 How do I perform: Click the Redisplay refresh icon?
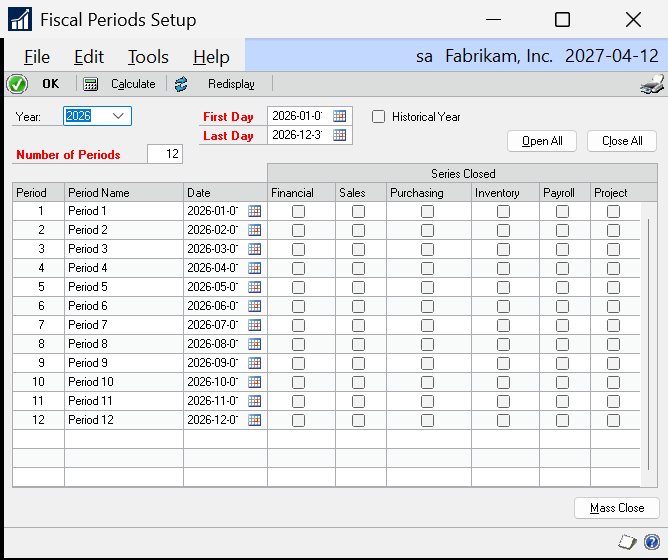pos(181,84)
